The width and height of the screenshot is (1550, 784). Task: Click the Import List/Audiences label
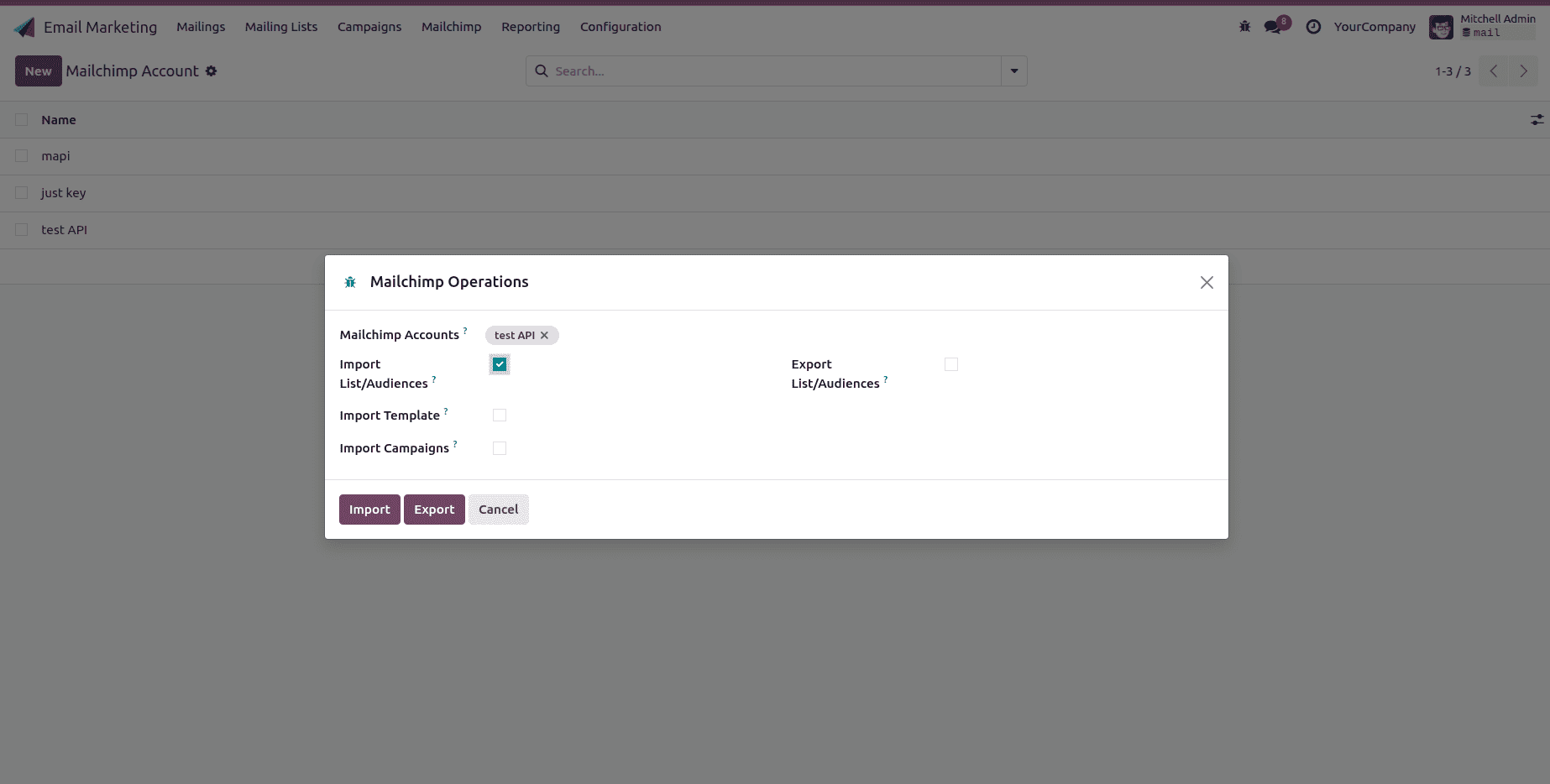(384, 374)
